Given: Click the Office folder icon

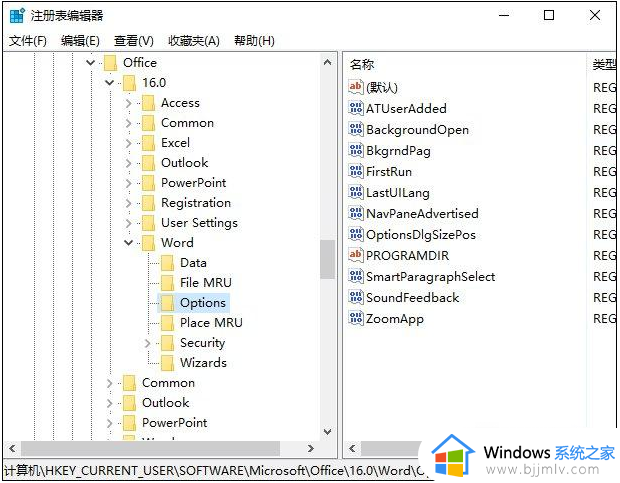Looking at the screenshot, I should click(110, 63).
